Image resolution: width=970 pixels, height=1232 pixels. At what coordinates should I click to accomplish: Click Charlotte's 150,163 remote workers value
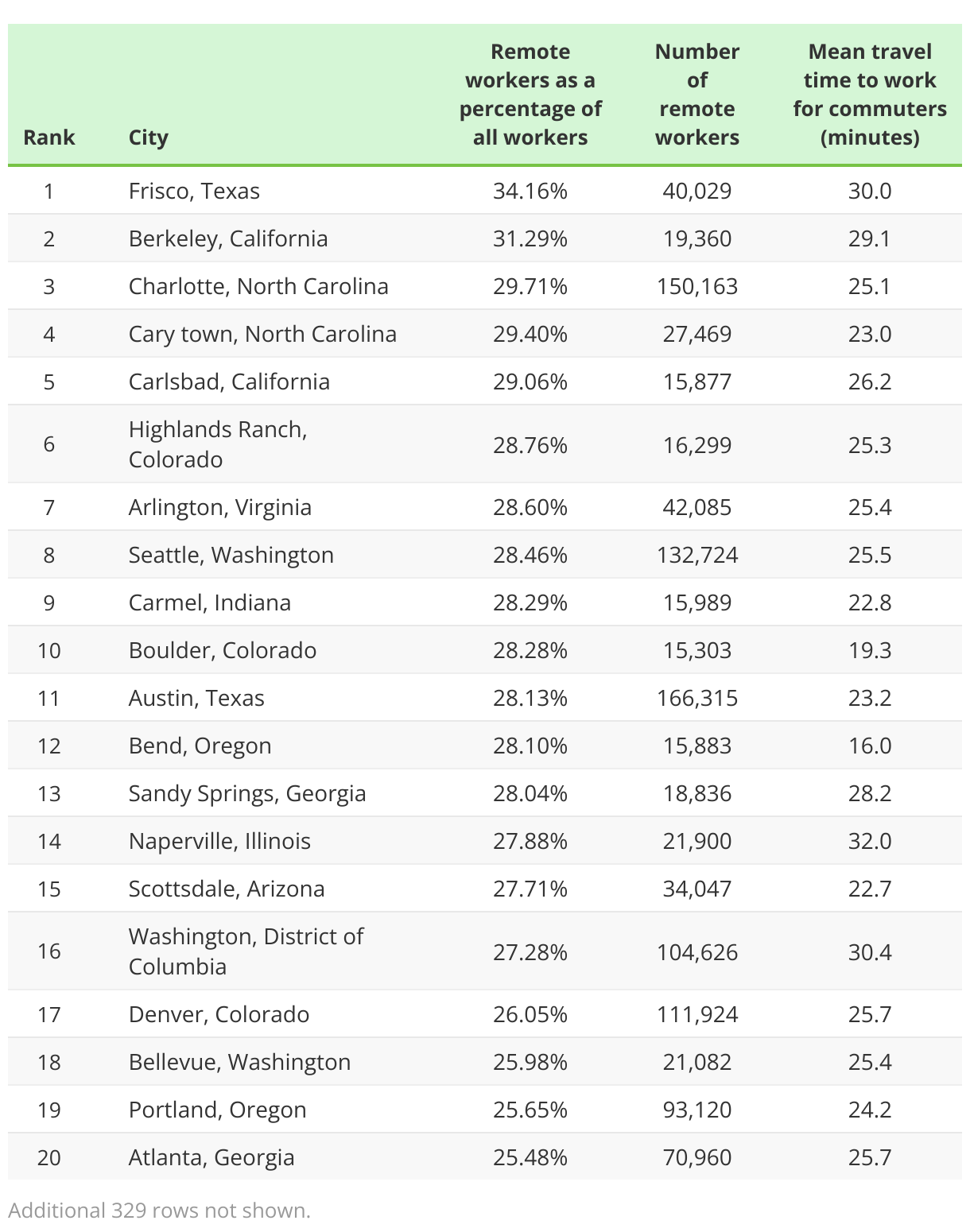click(697, 286)
